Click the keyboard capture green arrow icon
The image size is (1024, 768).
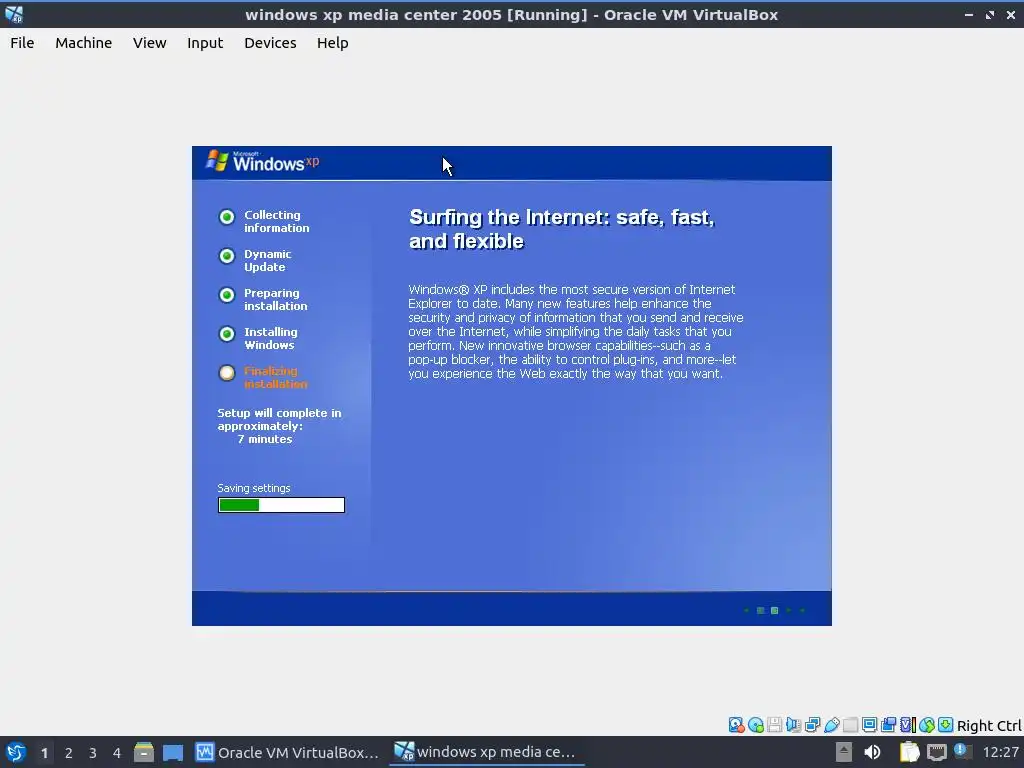pyautogui.click(x=946, y=725)
